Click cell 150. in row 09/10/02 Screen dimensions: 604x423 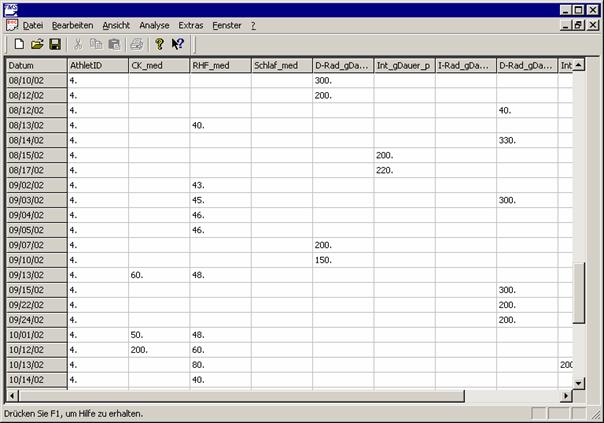coord(343,260)
